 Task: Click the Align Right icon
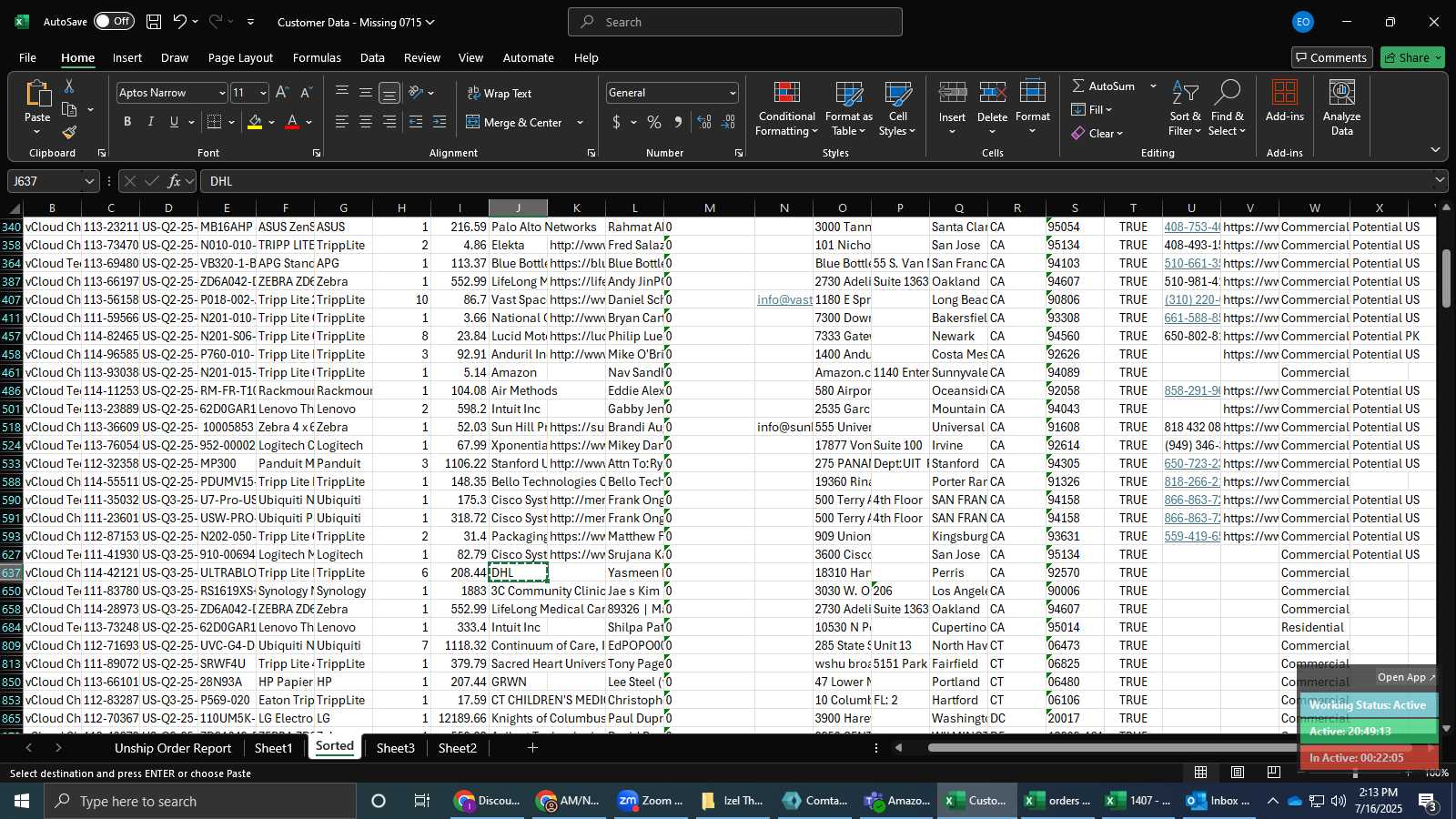(x=389, y=122)
